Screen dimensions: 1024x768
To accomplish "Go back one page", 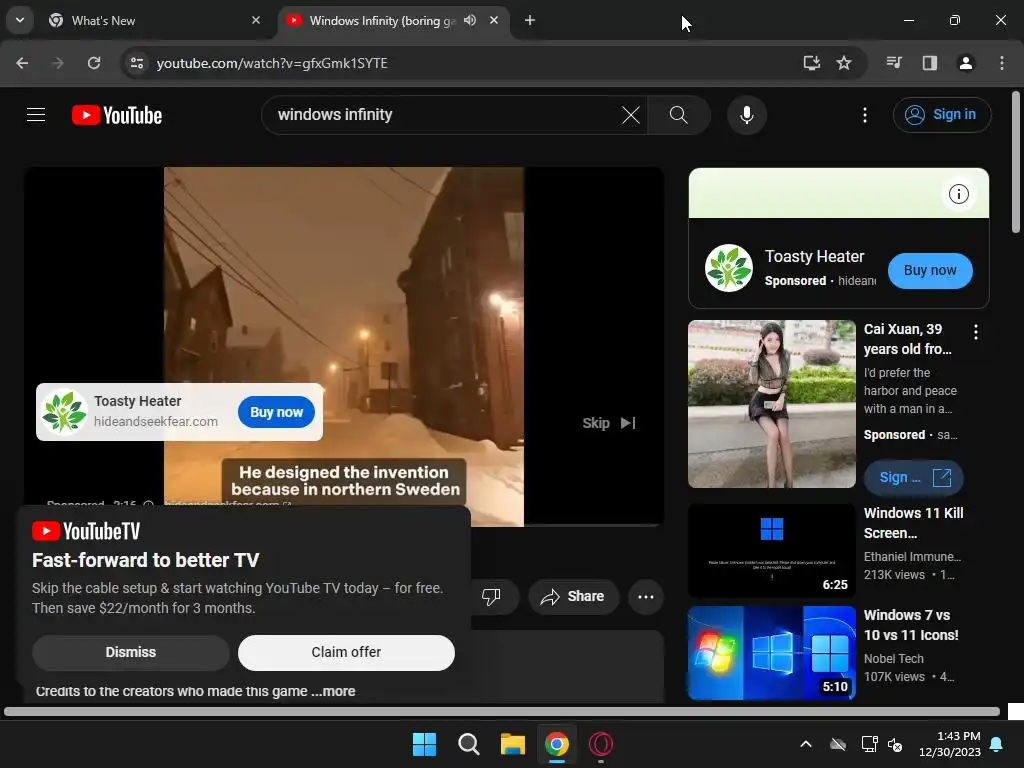I will tap(22, 63).
